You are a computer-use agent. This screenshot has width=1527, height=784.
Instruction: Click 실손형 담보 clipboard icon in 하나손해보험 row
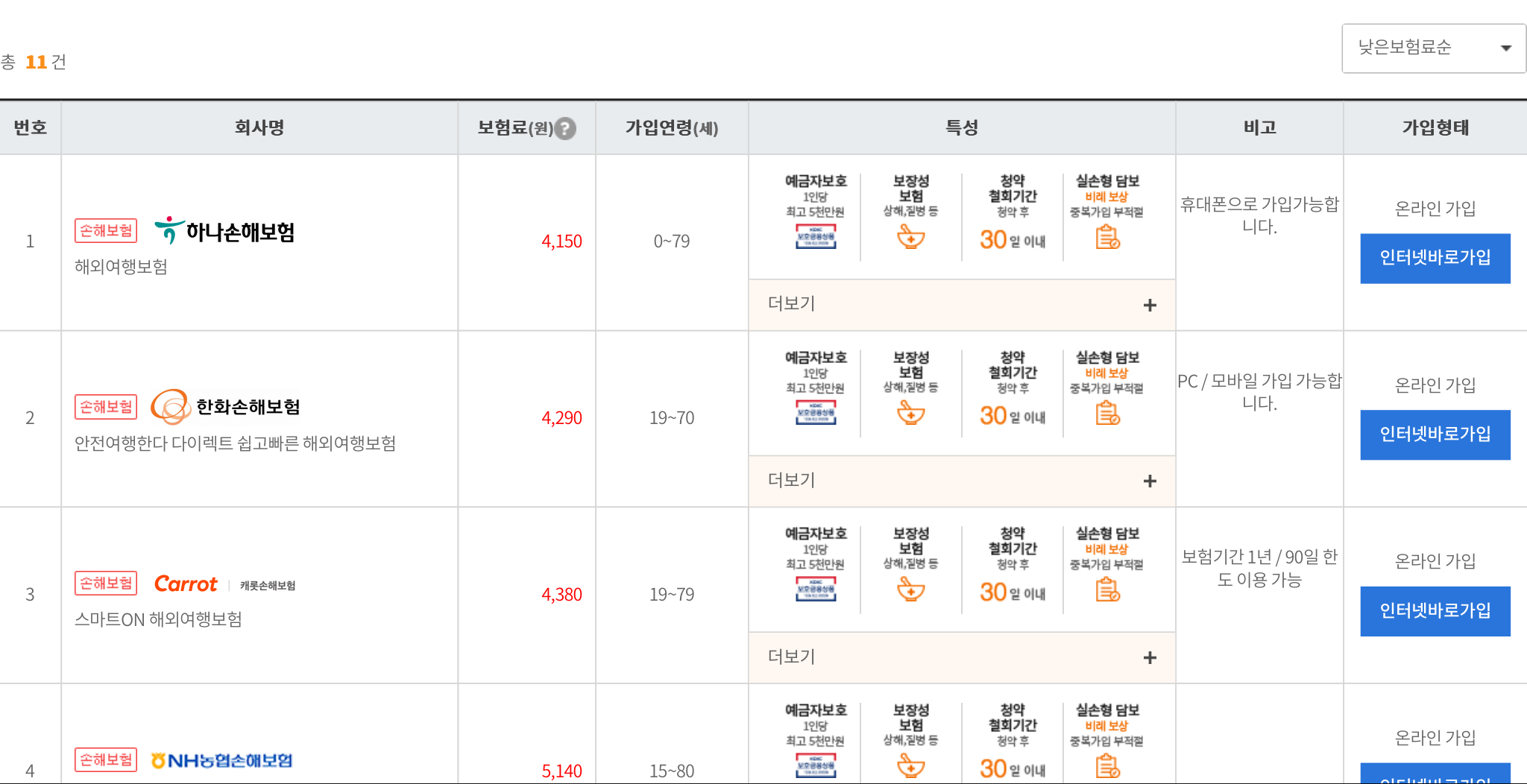(x=1107, y=238)
